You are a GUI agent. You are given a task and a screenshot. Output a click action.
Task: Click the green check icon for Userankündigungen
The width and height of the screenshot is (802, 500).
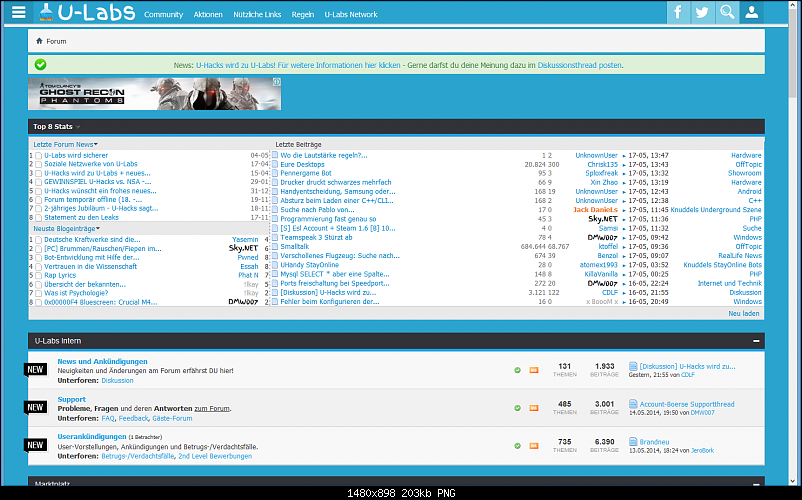[517, 445]
